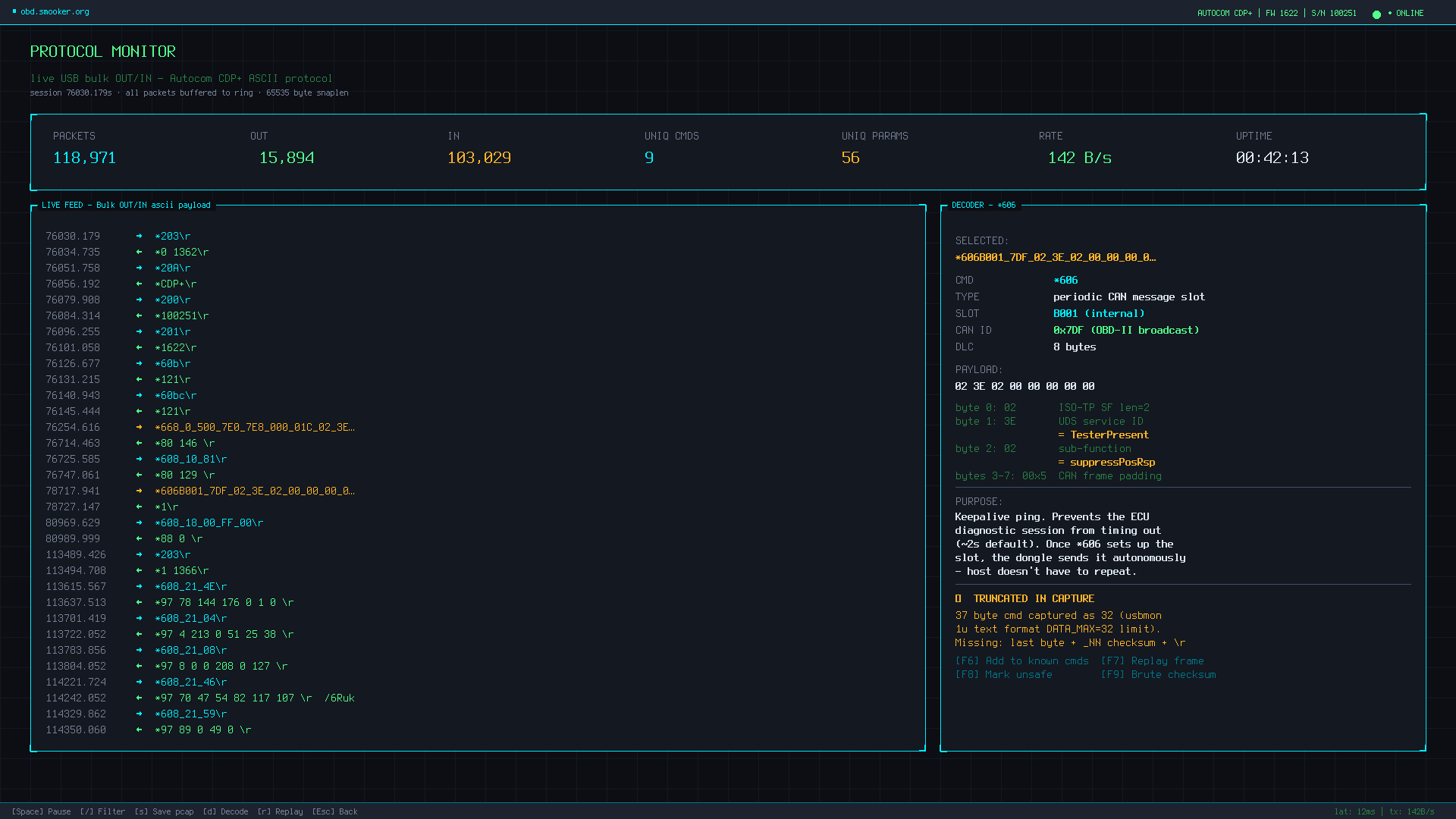Select Esc Back in bottom bar
This screenshot has width=1456, height=819.
pos(334,811)
